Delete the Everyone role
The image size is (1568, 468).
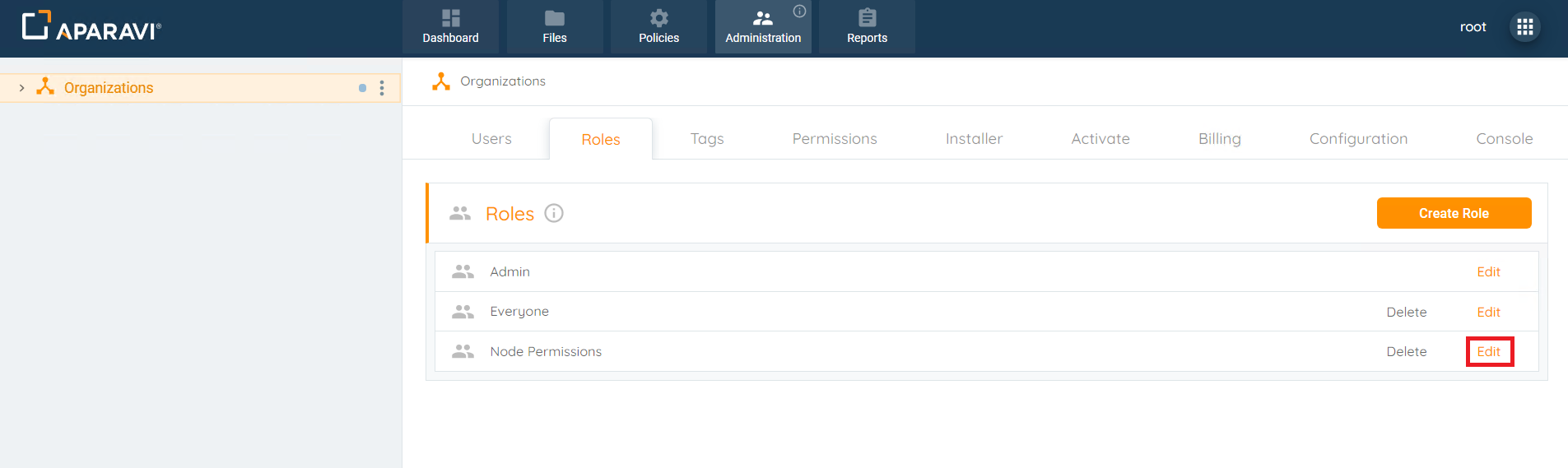click(1406, 313)
